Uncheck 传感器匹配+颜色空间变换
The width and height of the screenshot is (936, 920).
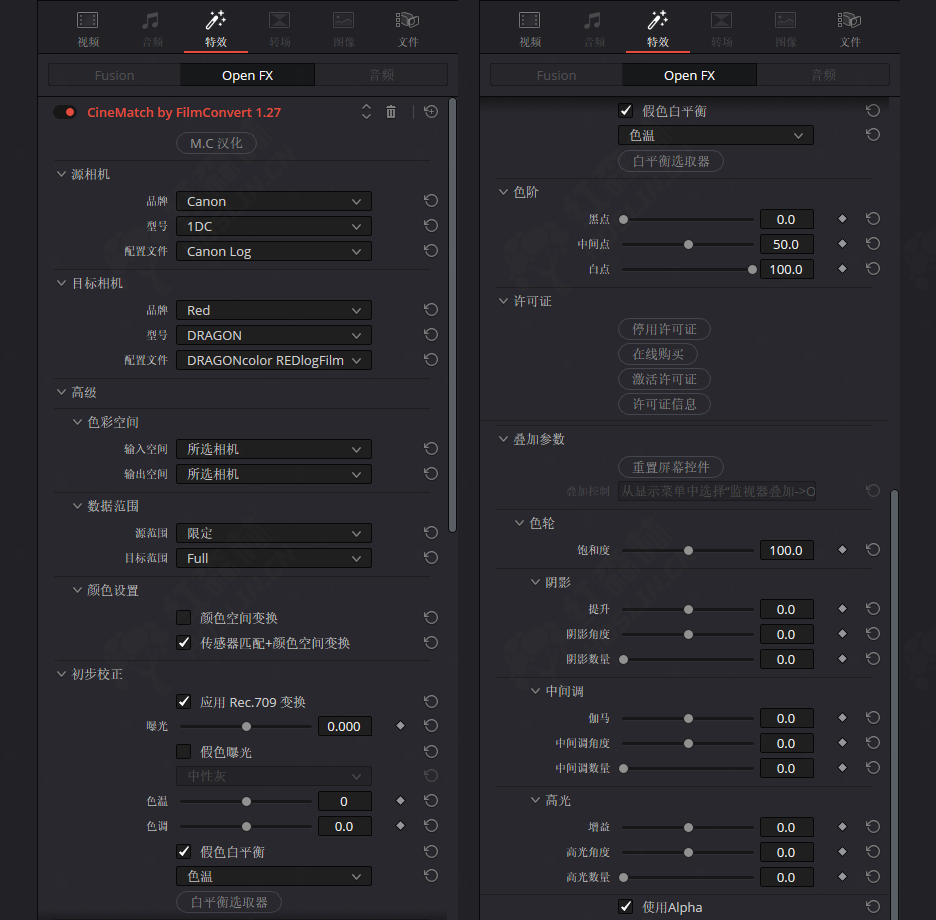point(184,642)
